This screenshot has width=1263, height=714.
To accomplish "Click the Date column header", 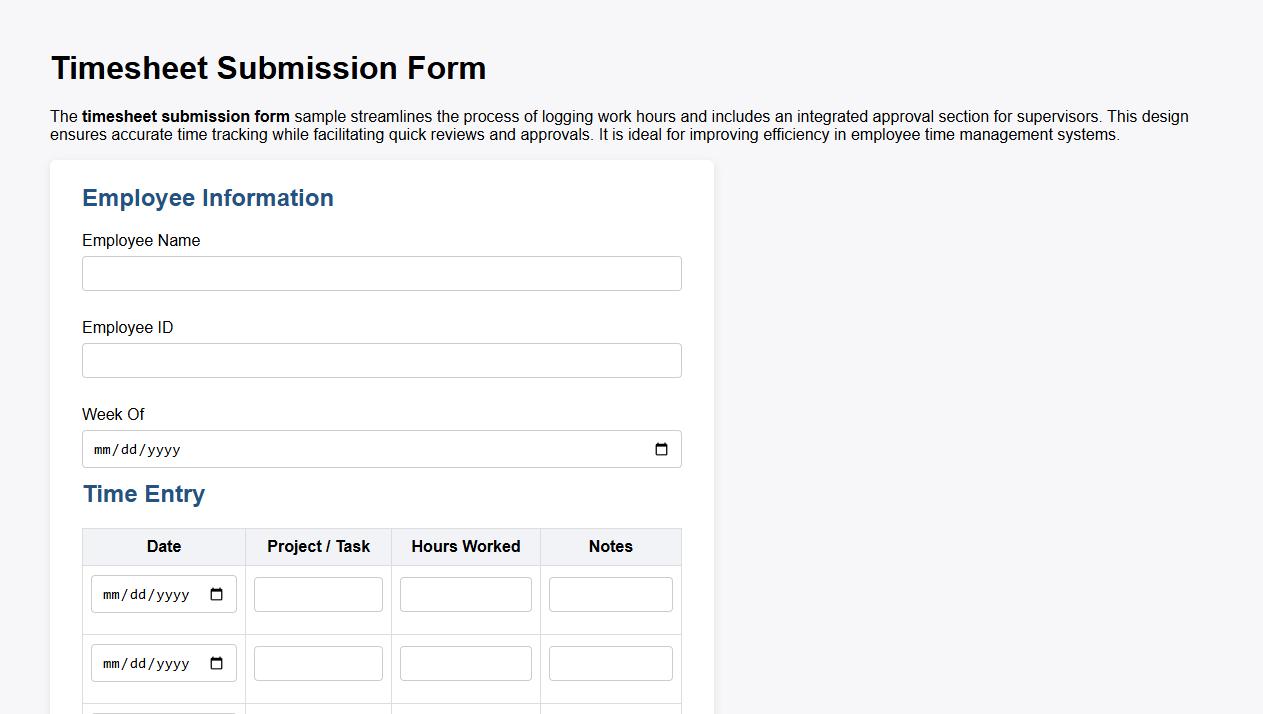I will 163,546.
